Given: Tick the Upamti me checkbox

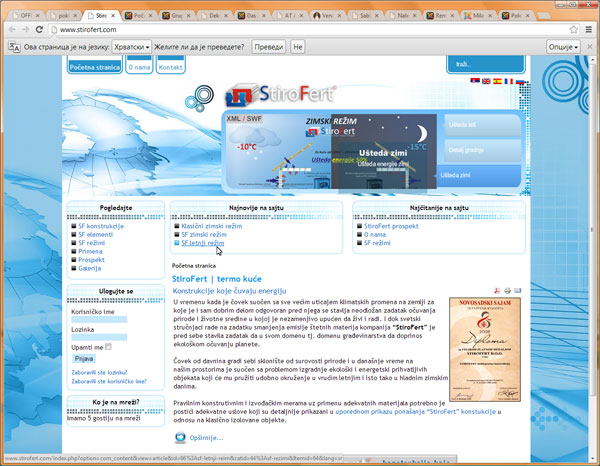Looking at the screenshot, I should click(x=110, y=346).
